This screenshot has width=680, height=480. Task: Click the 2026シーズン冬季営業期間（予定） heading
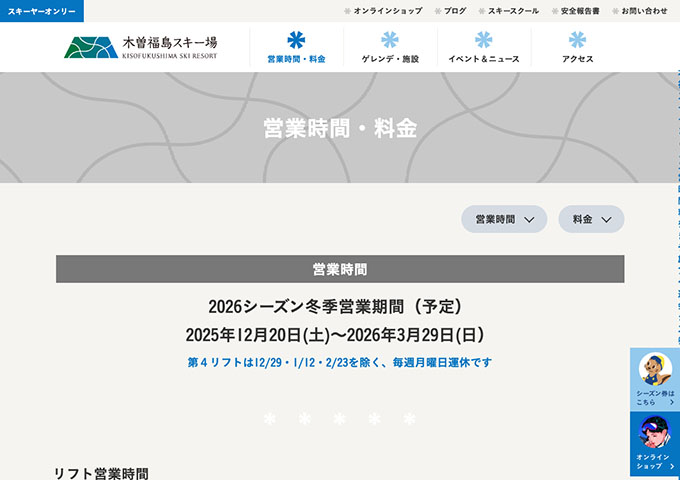coord(335,307)
